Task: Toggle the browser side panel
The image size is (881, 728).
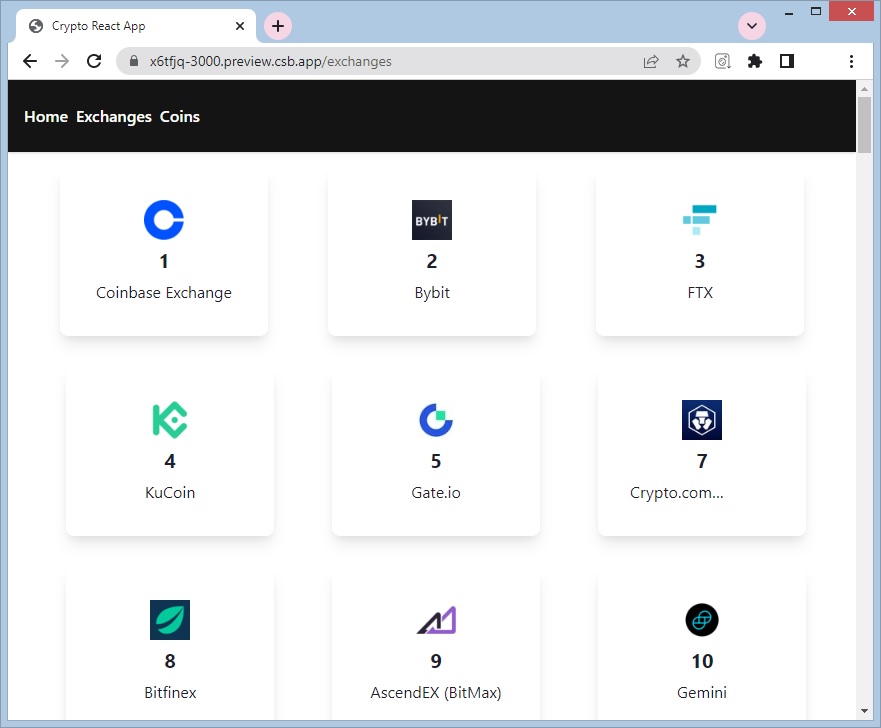Action: click(x=787, y=61)
